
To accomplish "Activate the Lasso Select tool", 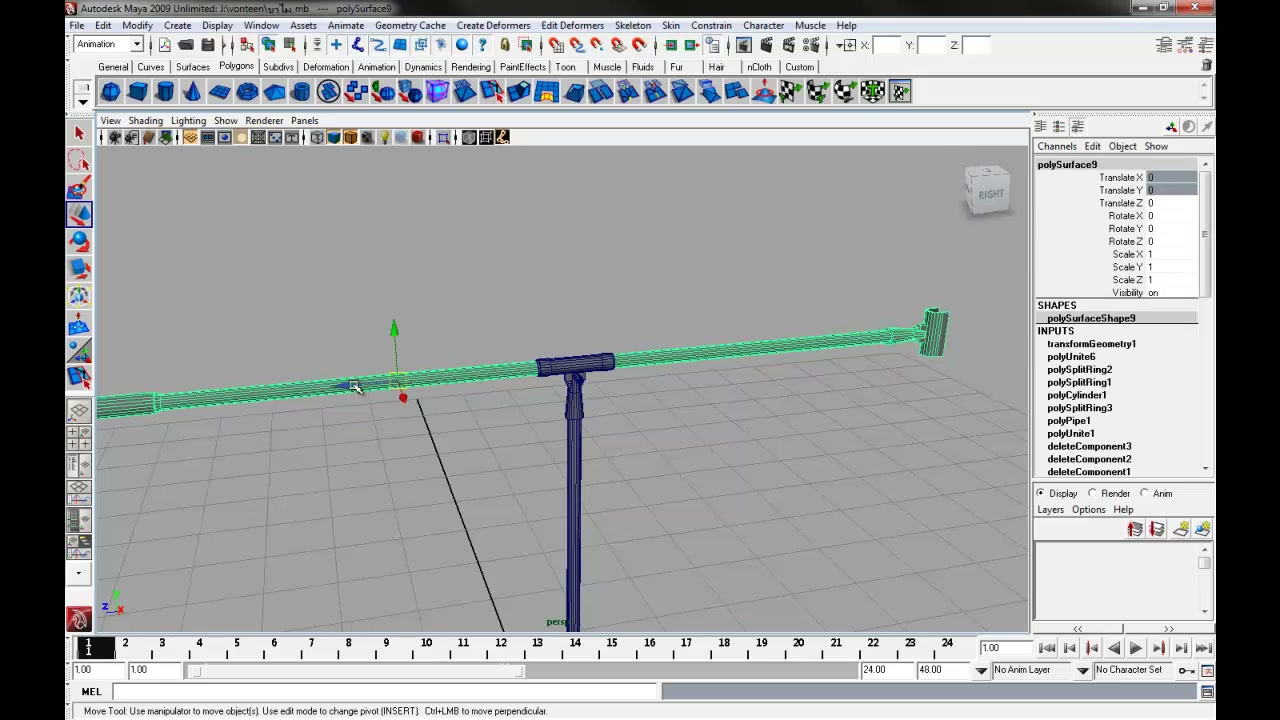I will click(79, 160).
